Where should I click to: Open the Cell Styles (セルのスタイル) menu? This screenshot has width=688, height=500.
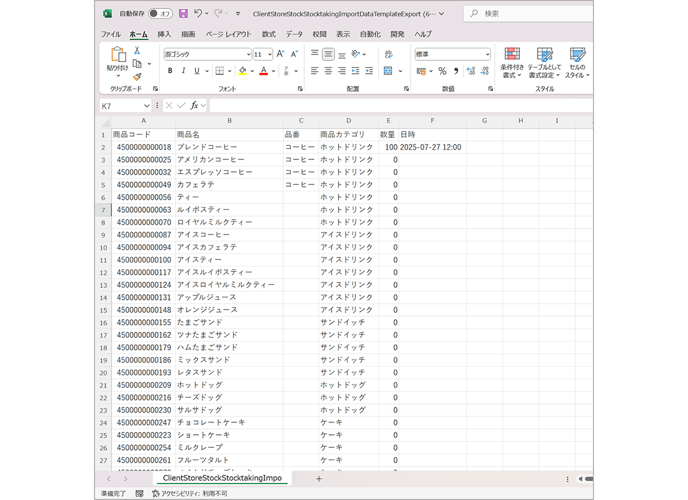(x=577, y=63)
